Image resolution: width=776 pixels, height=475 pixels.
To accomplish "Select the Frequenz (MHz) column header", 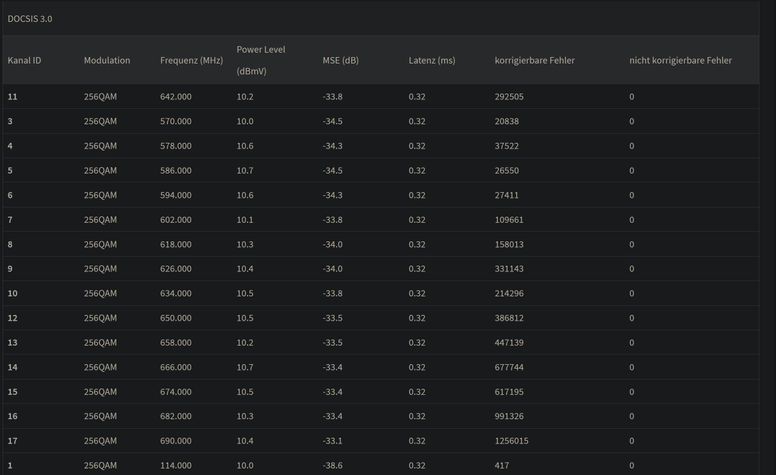I will pyautogui.click(x=191, y=61).
